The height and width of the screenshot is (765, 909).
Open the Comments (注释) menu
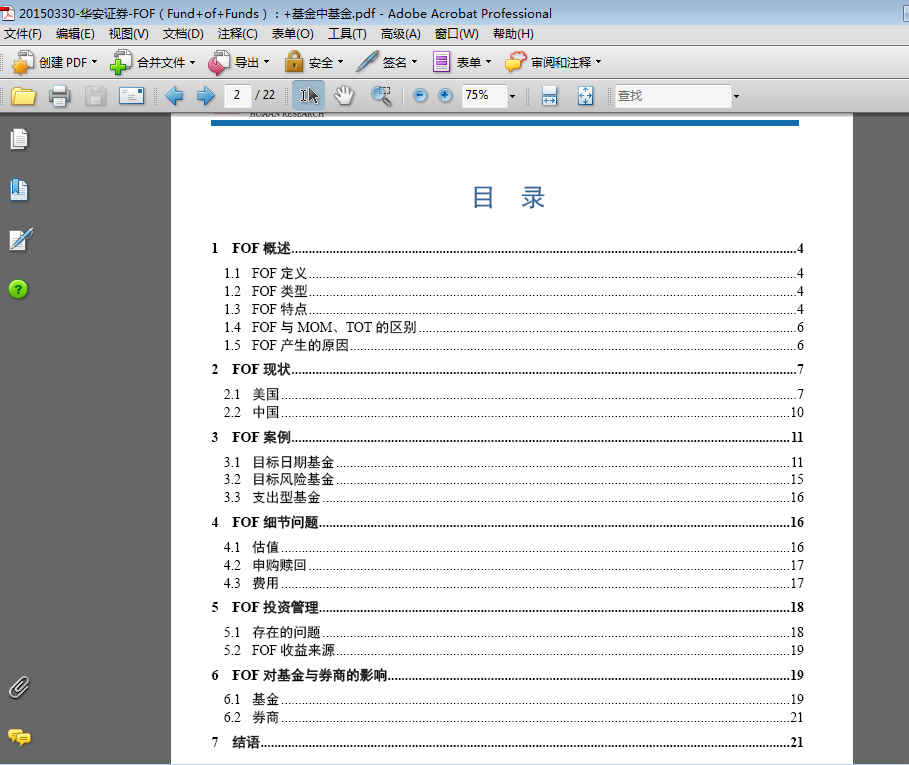click(x=237, y=34)
